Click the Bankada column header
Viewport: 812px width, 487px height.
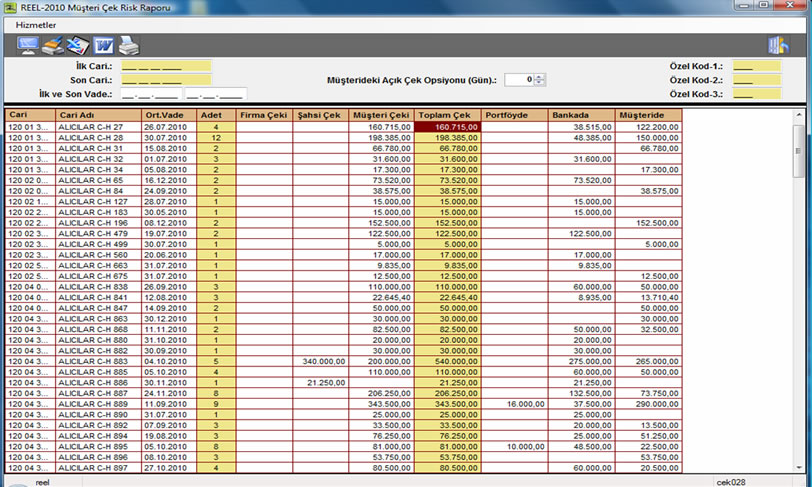581,115
